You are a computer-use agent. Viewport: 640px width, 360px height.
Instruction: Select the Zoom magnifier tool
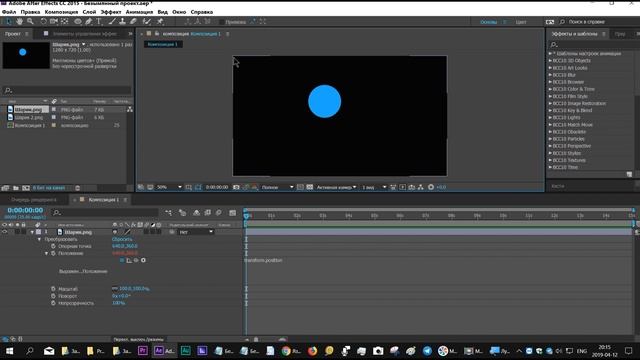coord(30,21)
